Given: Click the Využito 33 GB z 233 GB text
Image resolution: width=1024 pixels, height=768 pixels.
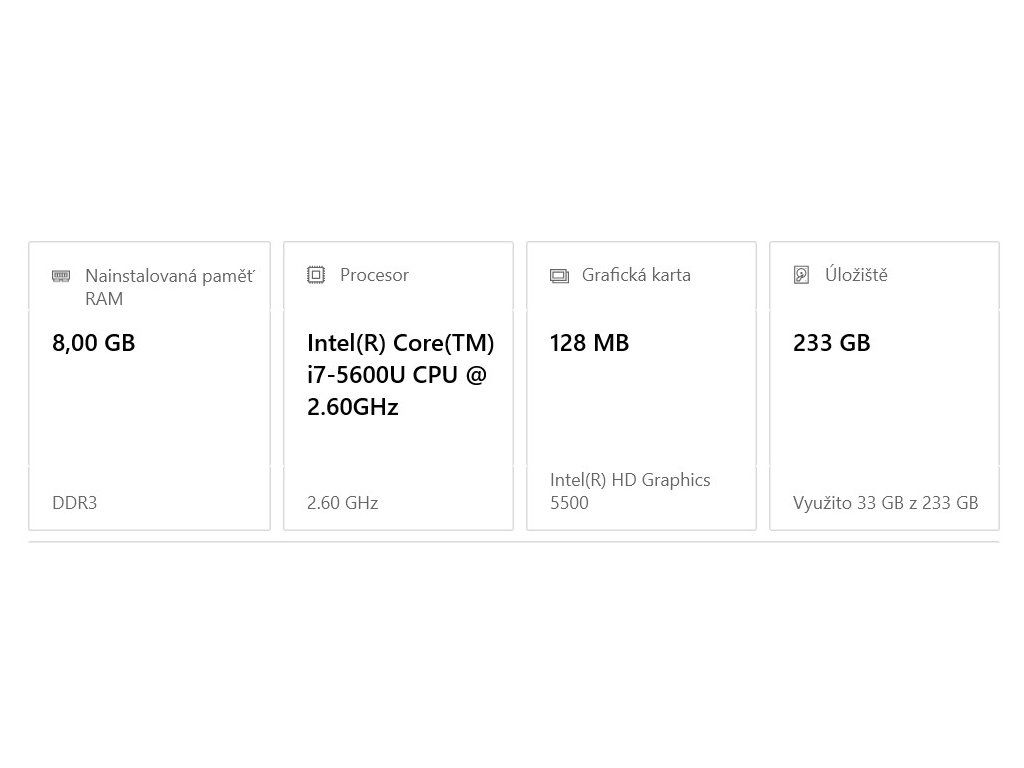Looking at the screenshot, I should 885,503.
